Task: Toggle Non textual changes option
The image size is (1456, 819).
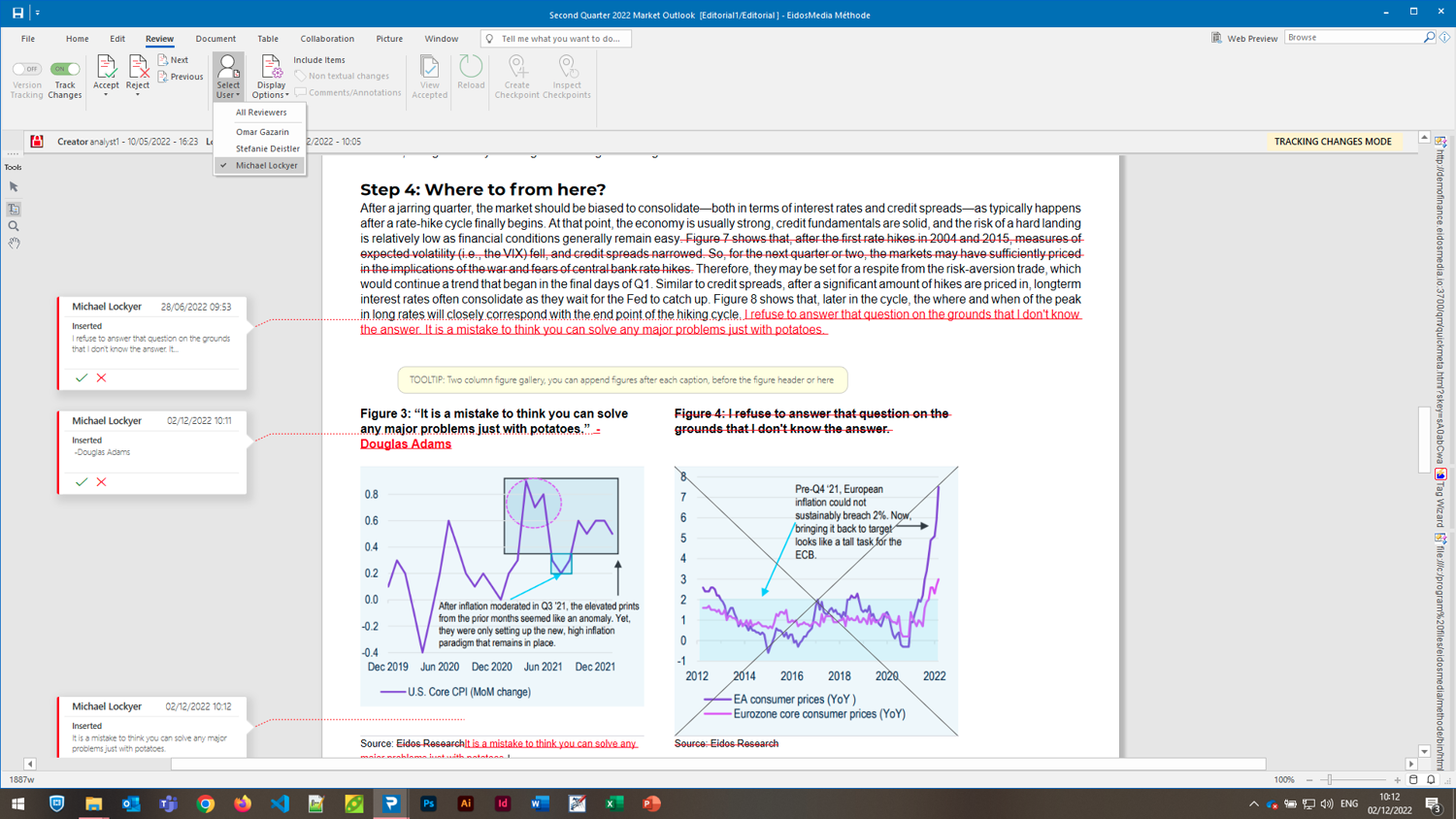Action: point(342,76)
